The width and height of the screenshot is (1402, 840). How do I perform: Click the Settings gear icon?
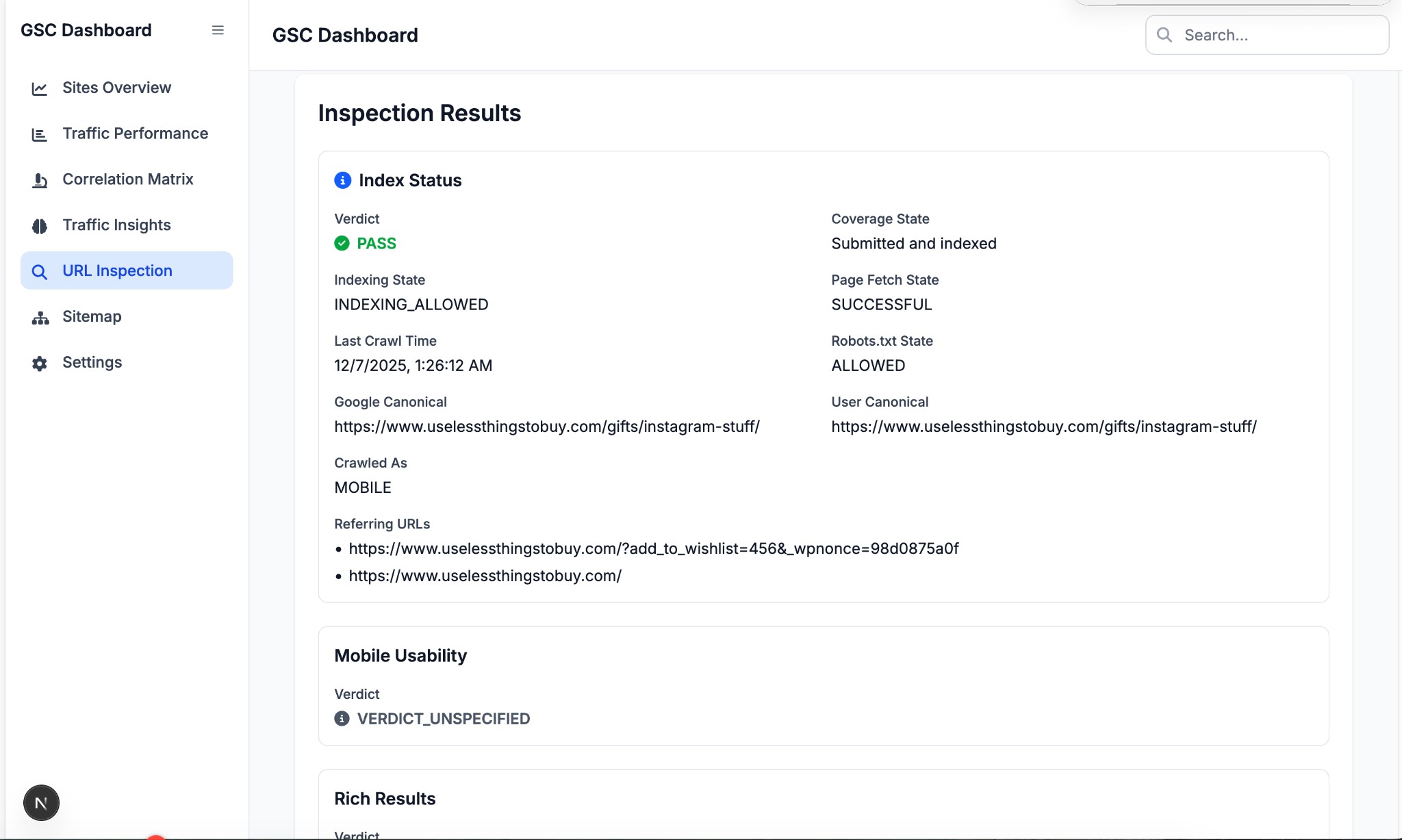(40, 364)
